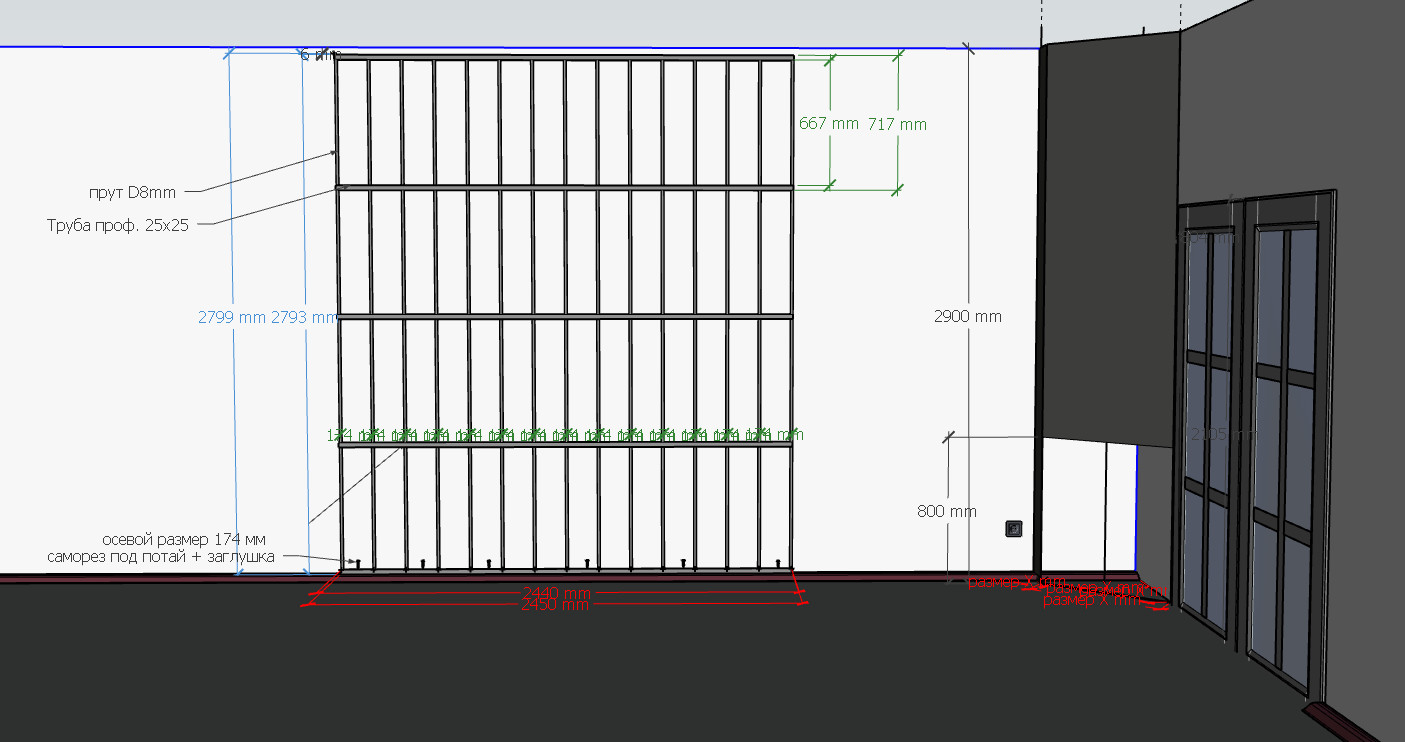Click the 'саморез под потай + заглушка' annotation

160,556
